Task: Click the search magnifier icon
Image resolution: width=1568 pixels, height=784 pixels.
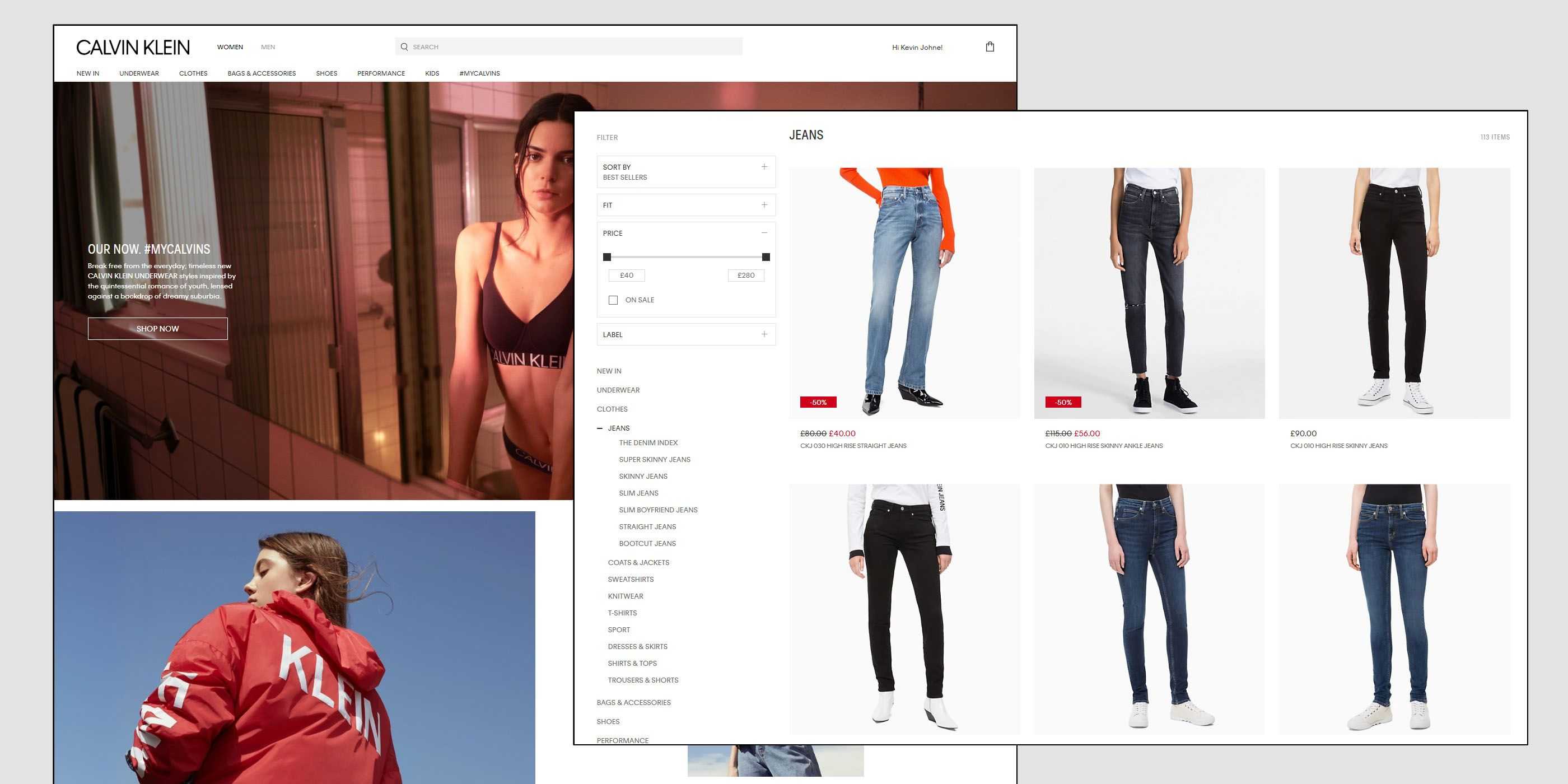Action: tap(404, 47)
